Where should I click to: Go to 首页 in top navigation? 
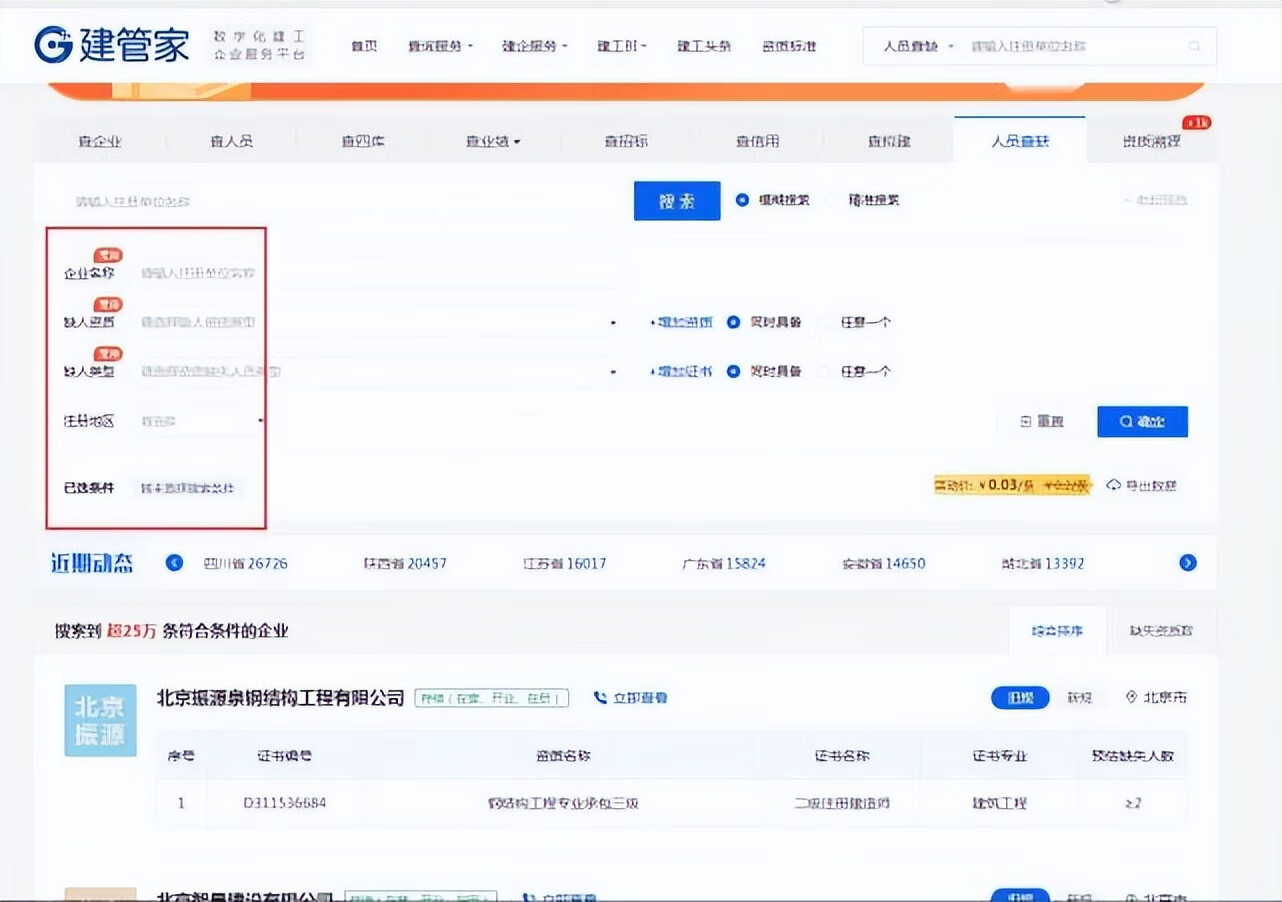pos(364,47)
